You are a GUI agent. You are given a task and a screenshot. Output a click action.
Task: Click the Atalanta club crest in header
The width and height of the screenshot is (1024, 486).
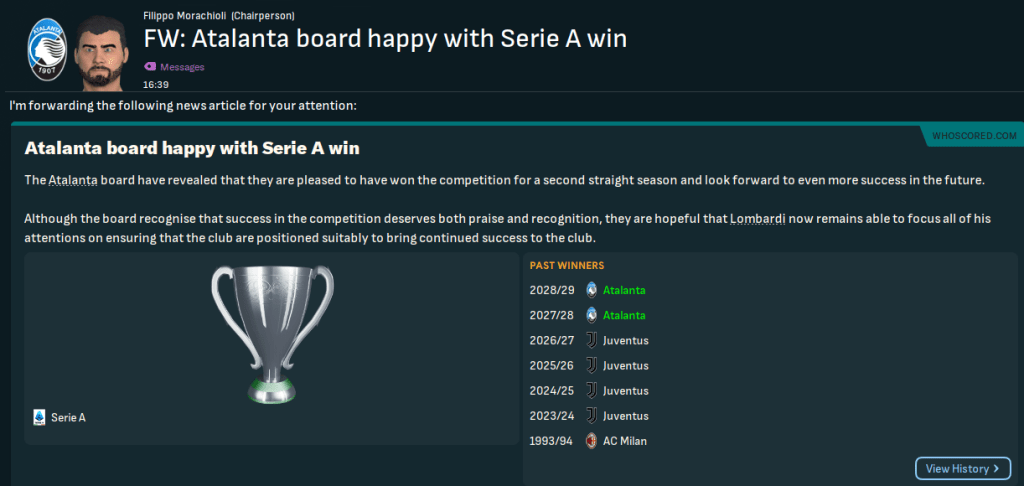coord(43,50)
